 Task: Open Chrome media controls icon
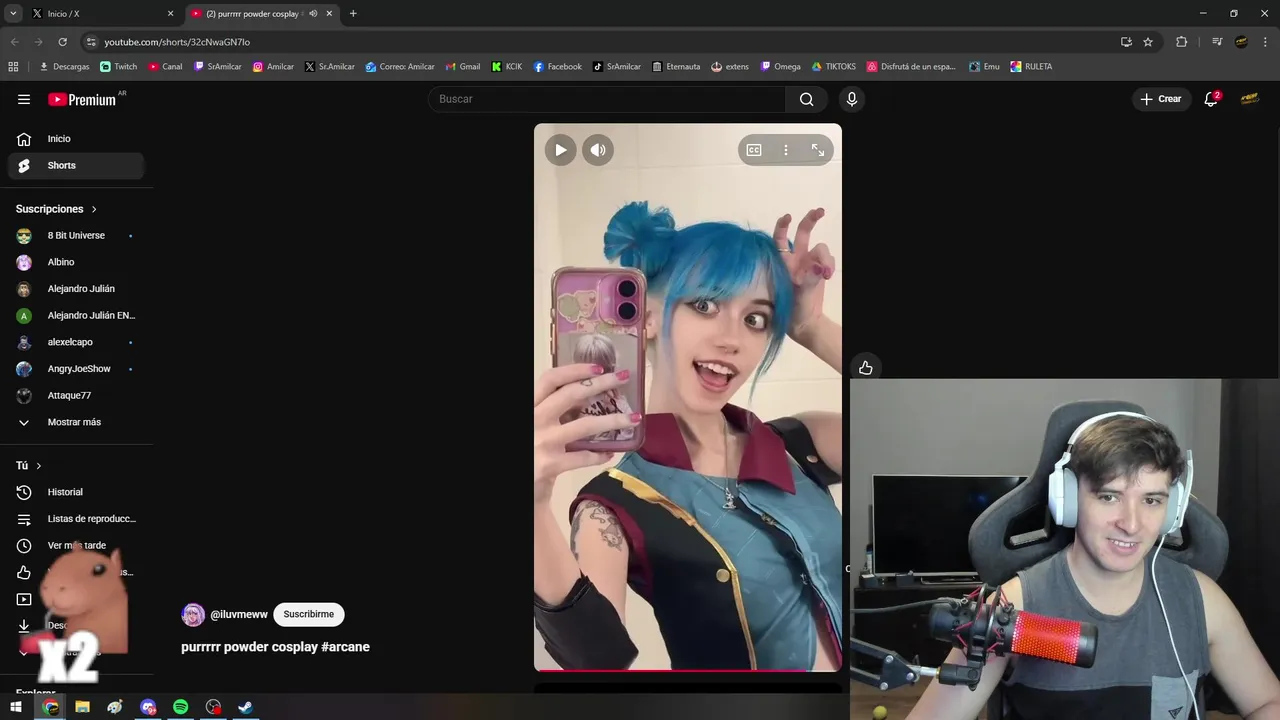tap(1217, 42)
